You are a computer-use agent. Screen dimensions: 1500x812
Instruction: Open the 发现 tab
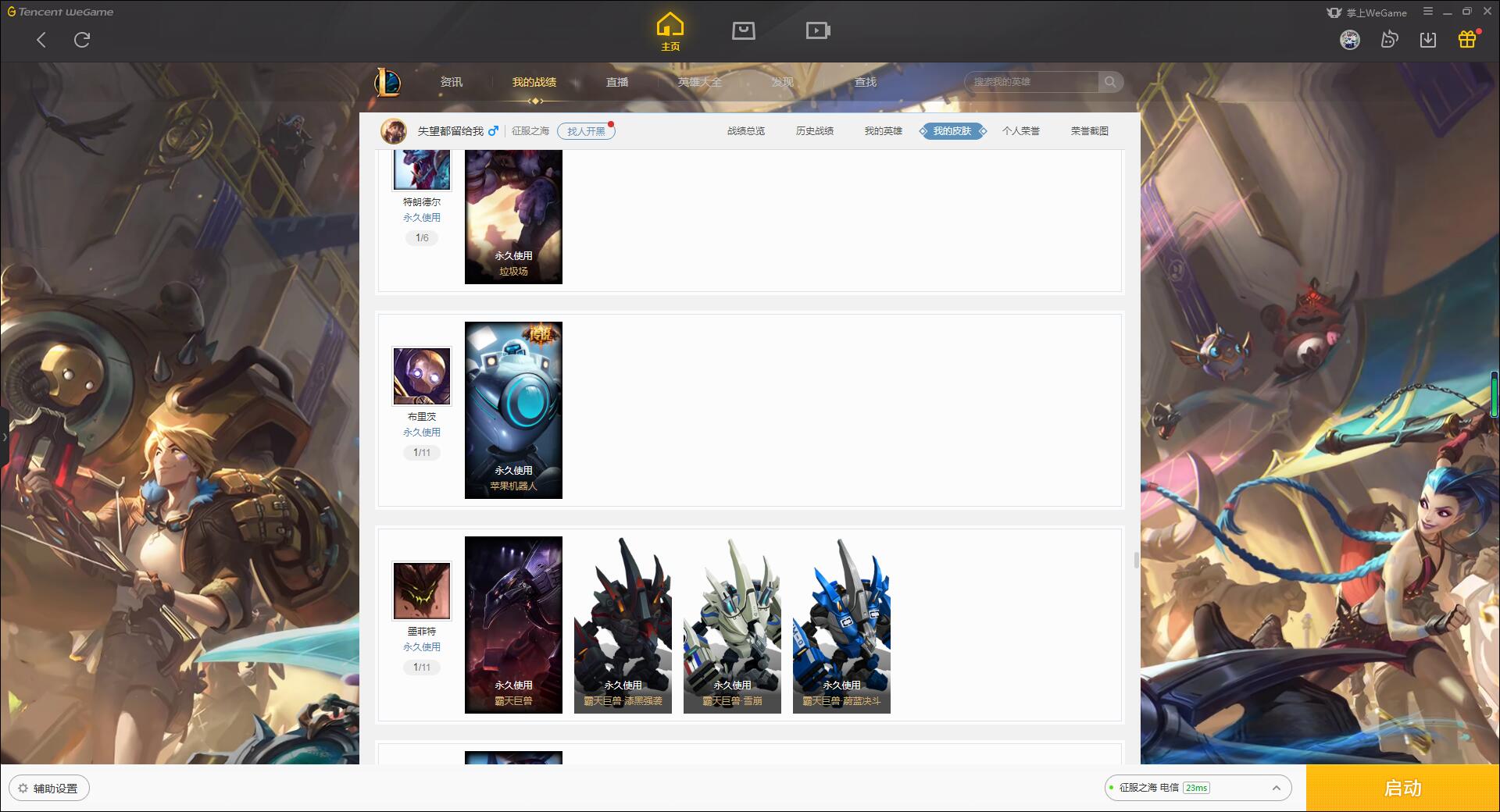coord(783,82)
